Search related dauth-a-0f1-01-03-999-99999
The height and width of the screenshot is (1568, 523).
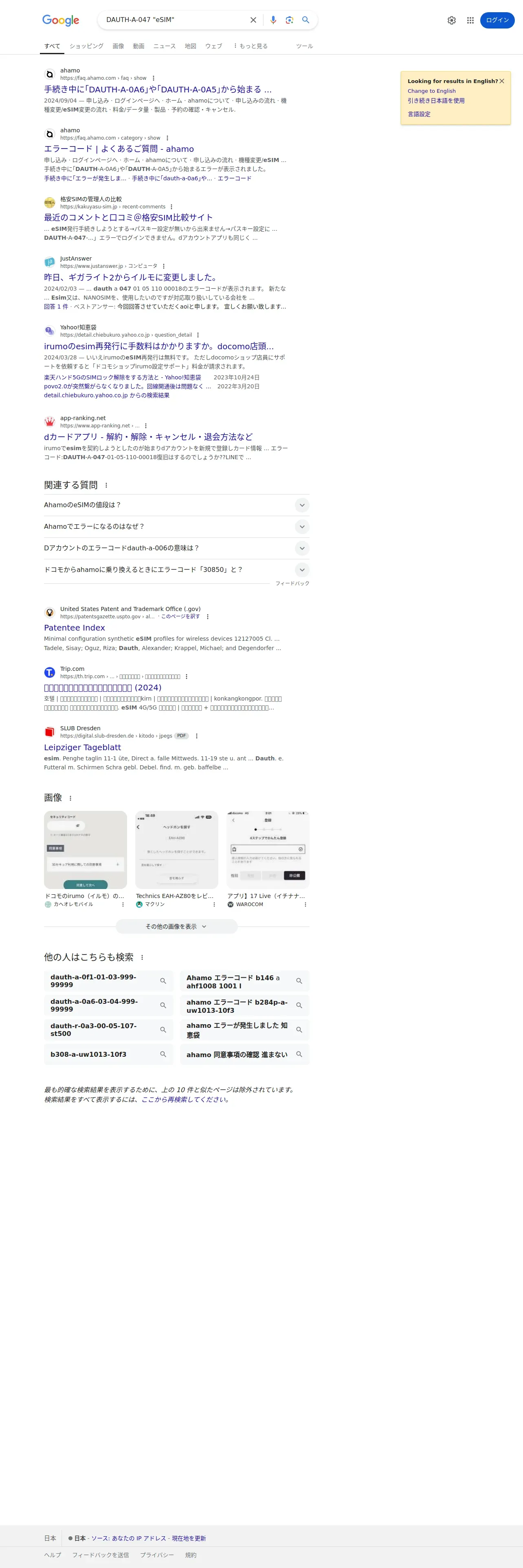[108, 981]
